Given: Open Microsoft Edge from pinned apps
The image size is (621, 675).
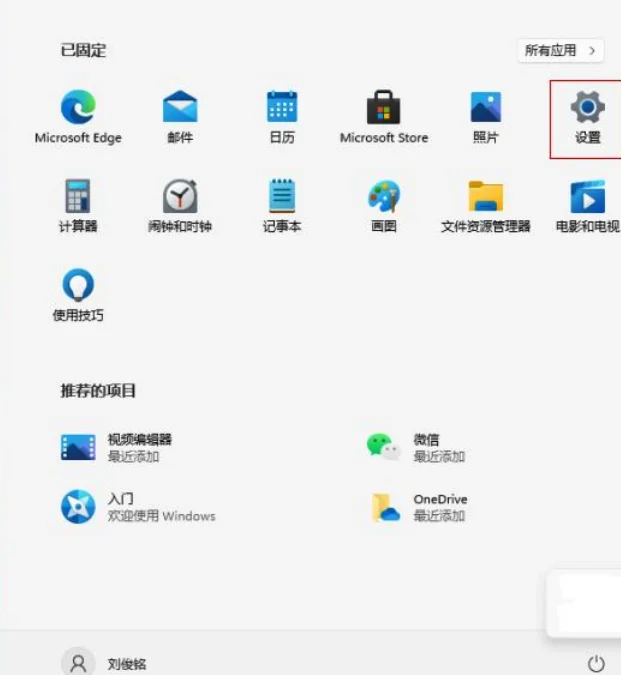Looking at the screenshot, I should point(78,116).
